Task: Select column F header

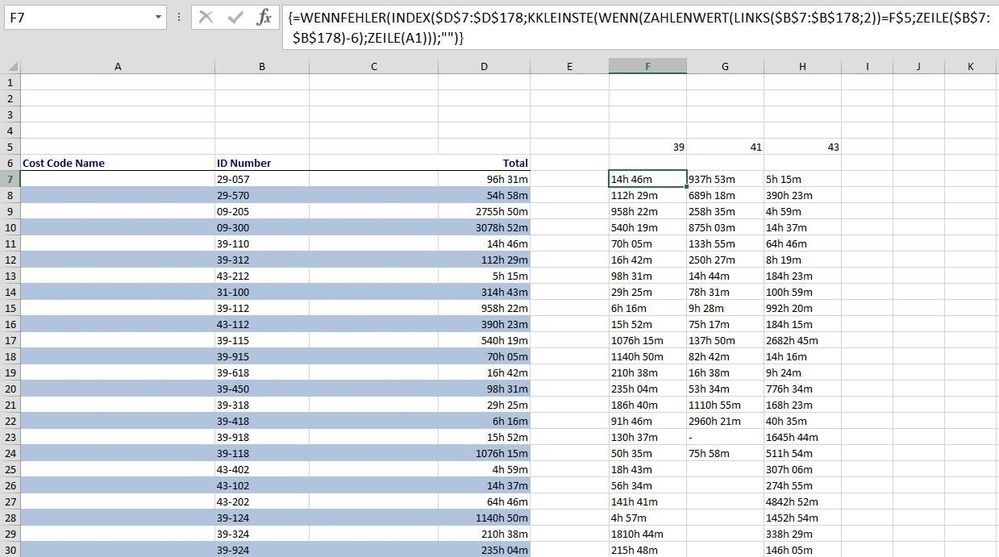Action: tap(648, 66)
